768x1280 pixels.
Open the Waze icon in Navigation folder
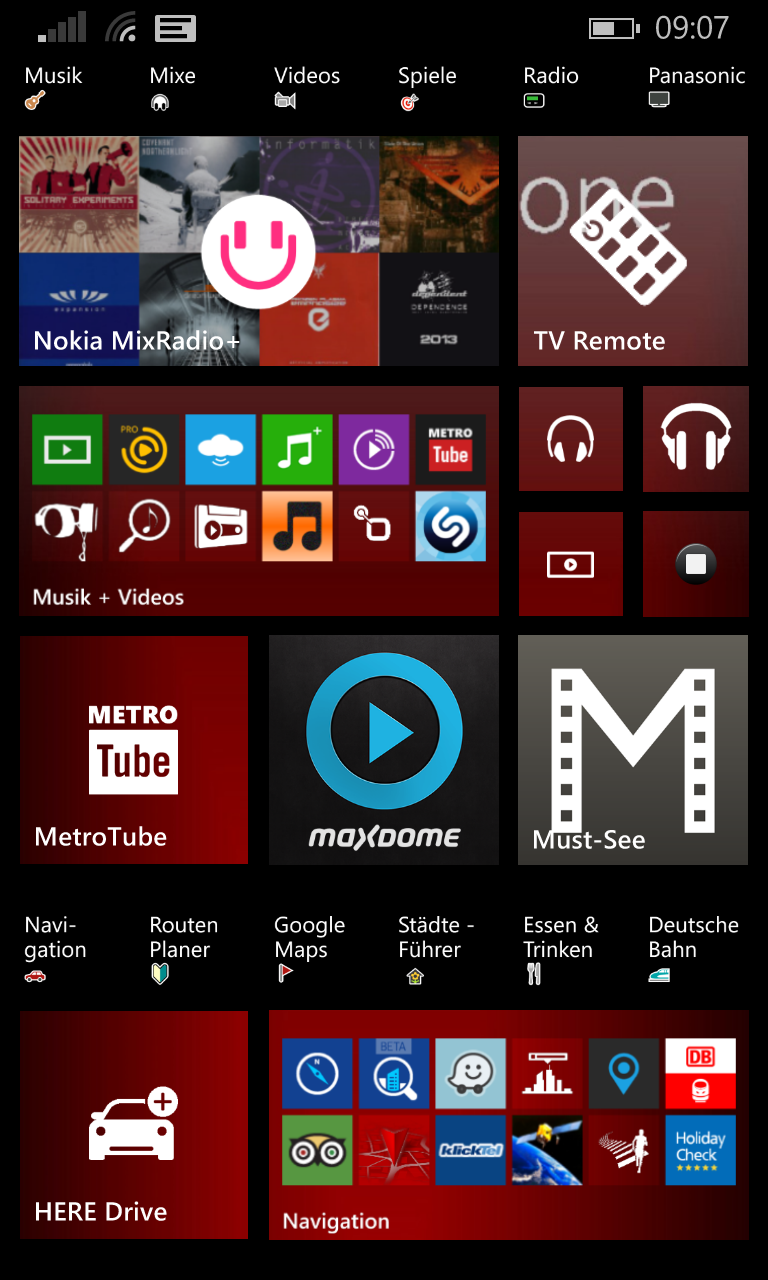(470, 1073)
